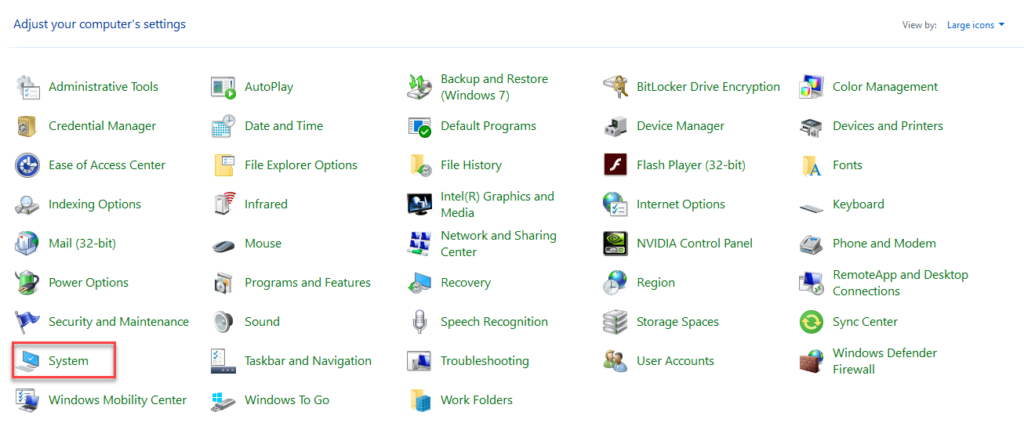Click the Color Management icon

click(x=812, y=87)
